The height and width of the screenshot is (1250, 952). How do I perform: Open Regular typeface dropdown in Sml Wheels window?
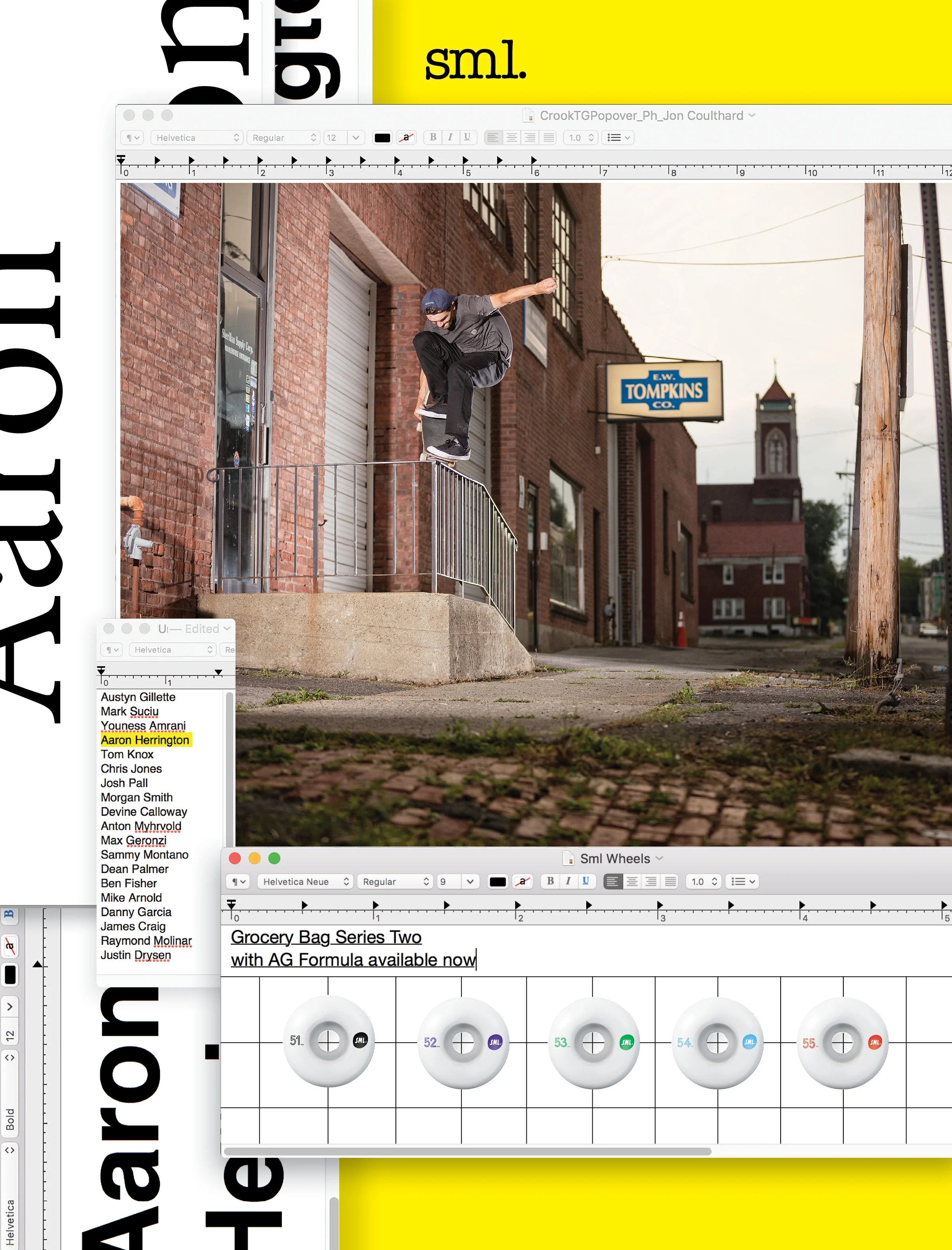tap(395, 881)
